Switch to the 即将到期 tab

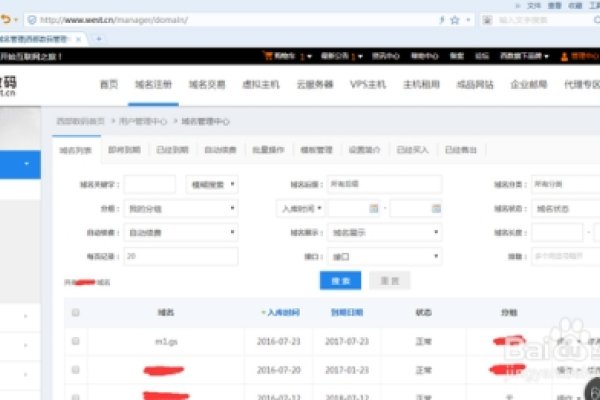pos(124,150)
